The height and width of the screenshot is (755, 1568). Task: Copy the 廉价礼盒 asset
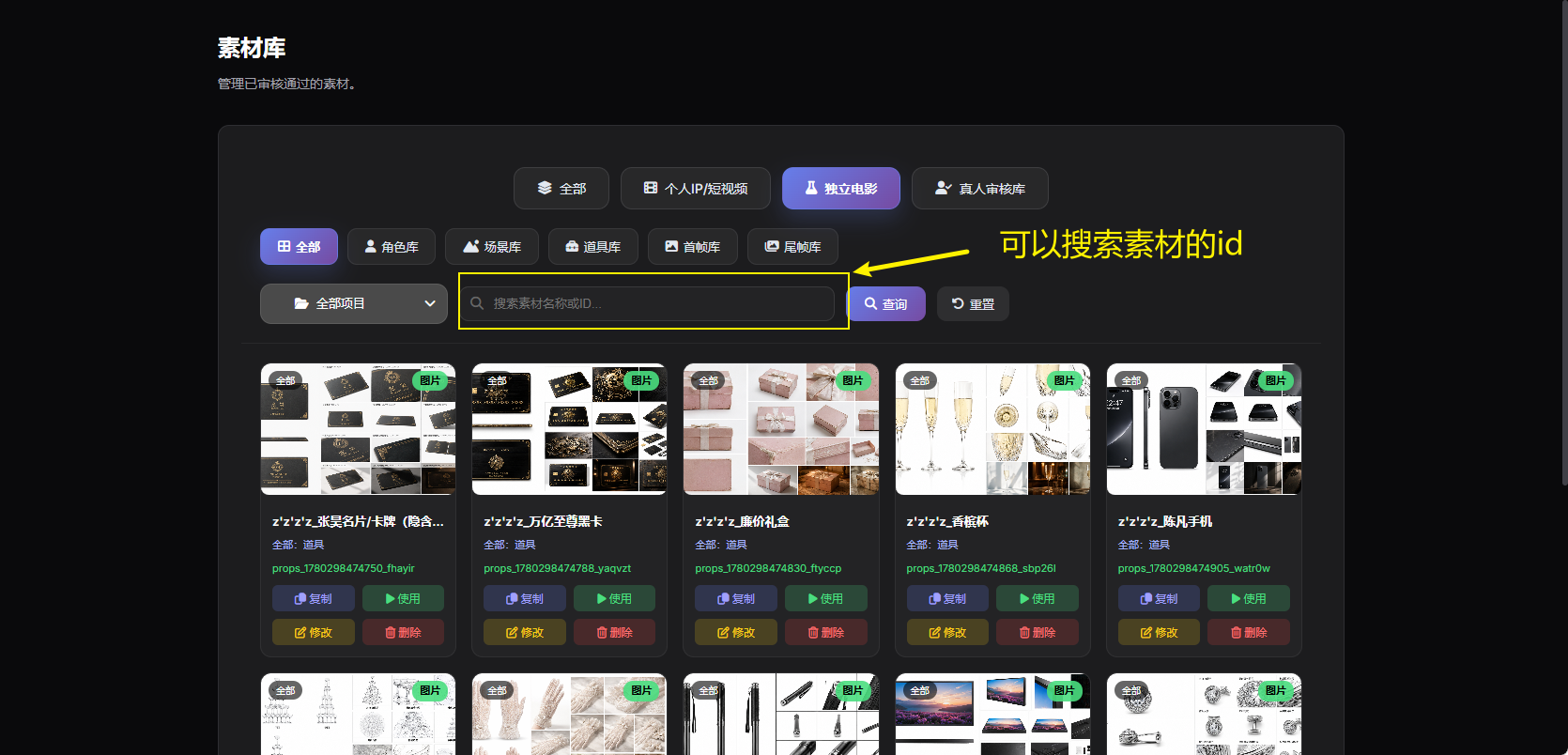click(x=736, y=598)
